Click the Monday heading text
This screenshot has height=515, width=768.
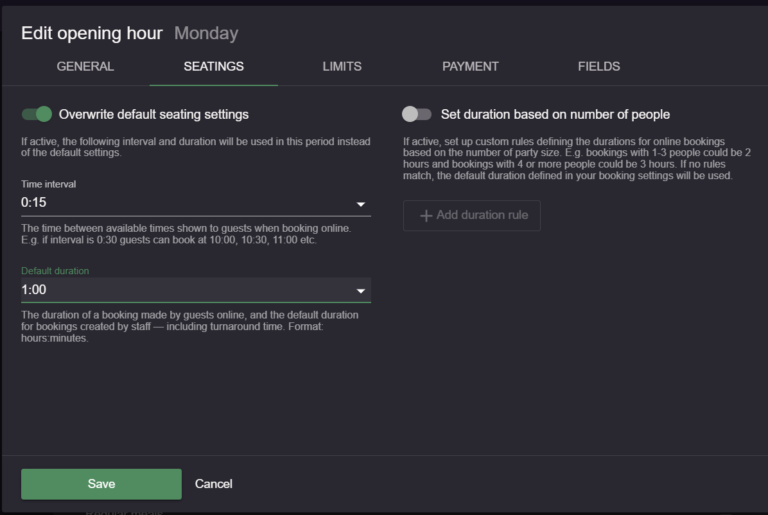(x=206, y=33)
